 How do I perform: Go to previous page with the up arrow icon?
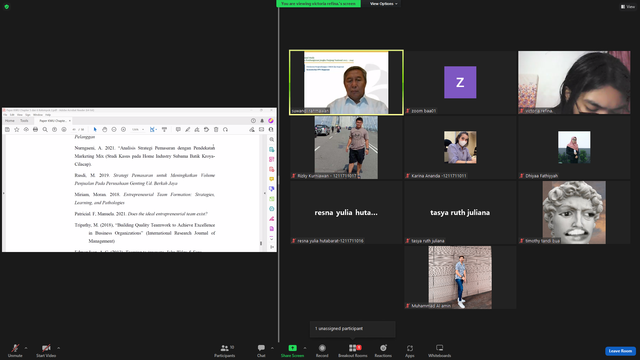click(54, 129)
